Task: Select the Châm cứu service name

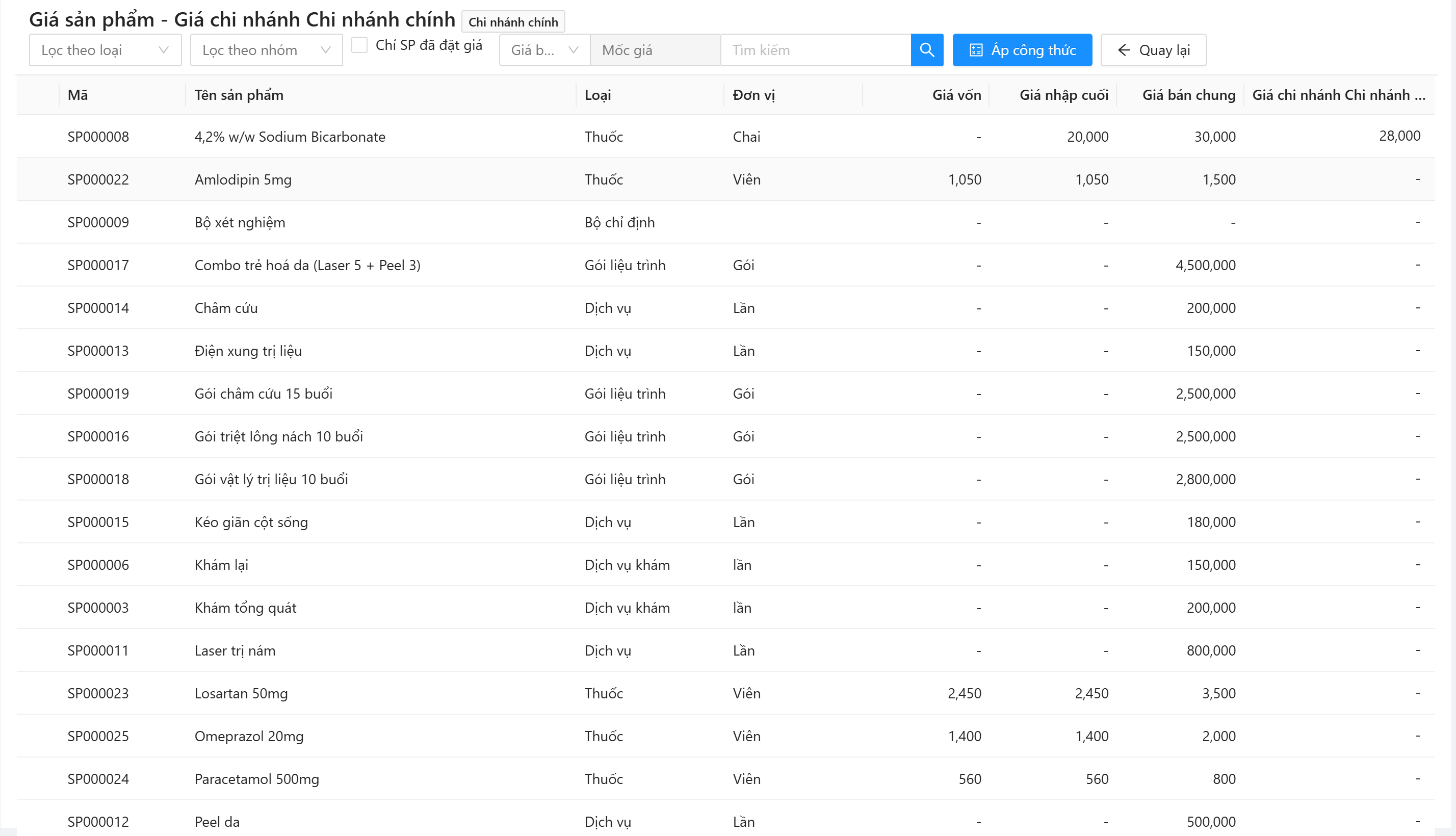Action: point(226,308)
